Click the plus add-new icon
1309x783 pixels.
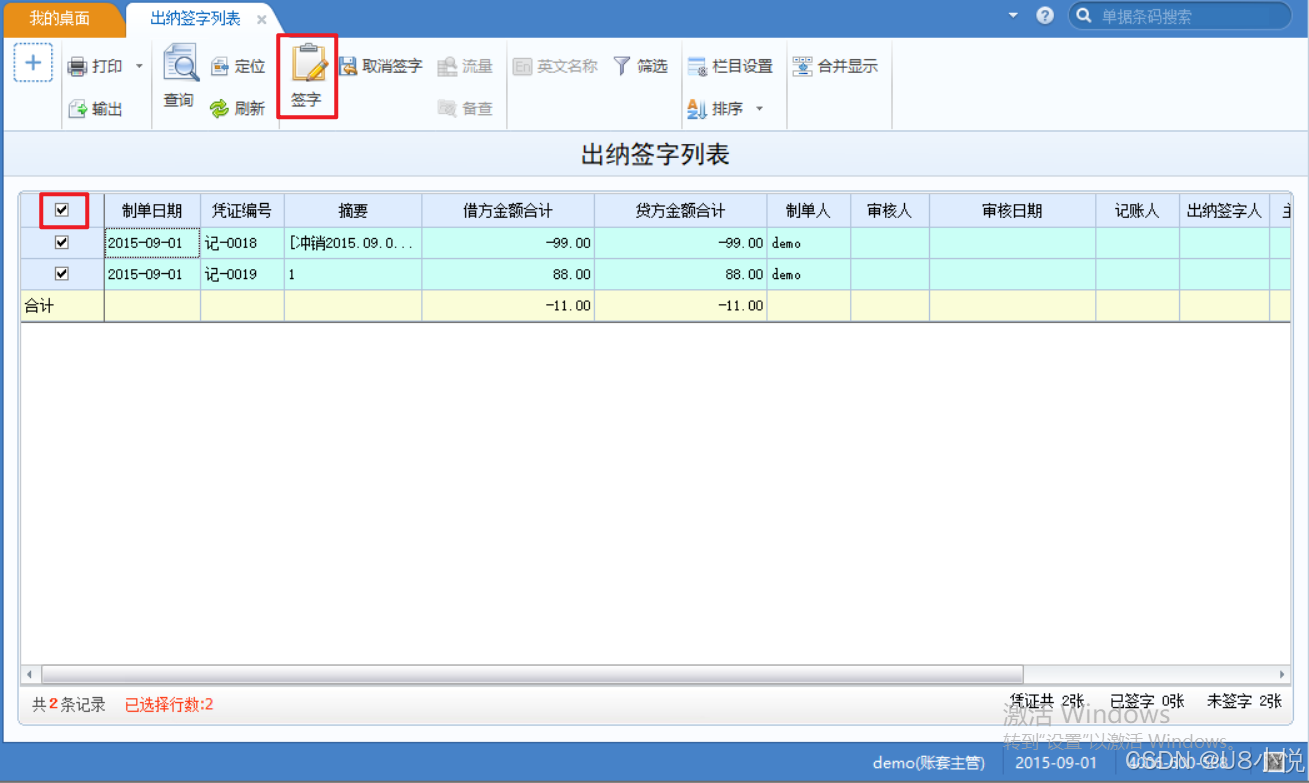pos(33,64)
